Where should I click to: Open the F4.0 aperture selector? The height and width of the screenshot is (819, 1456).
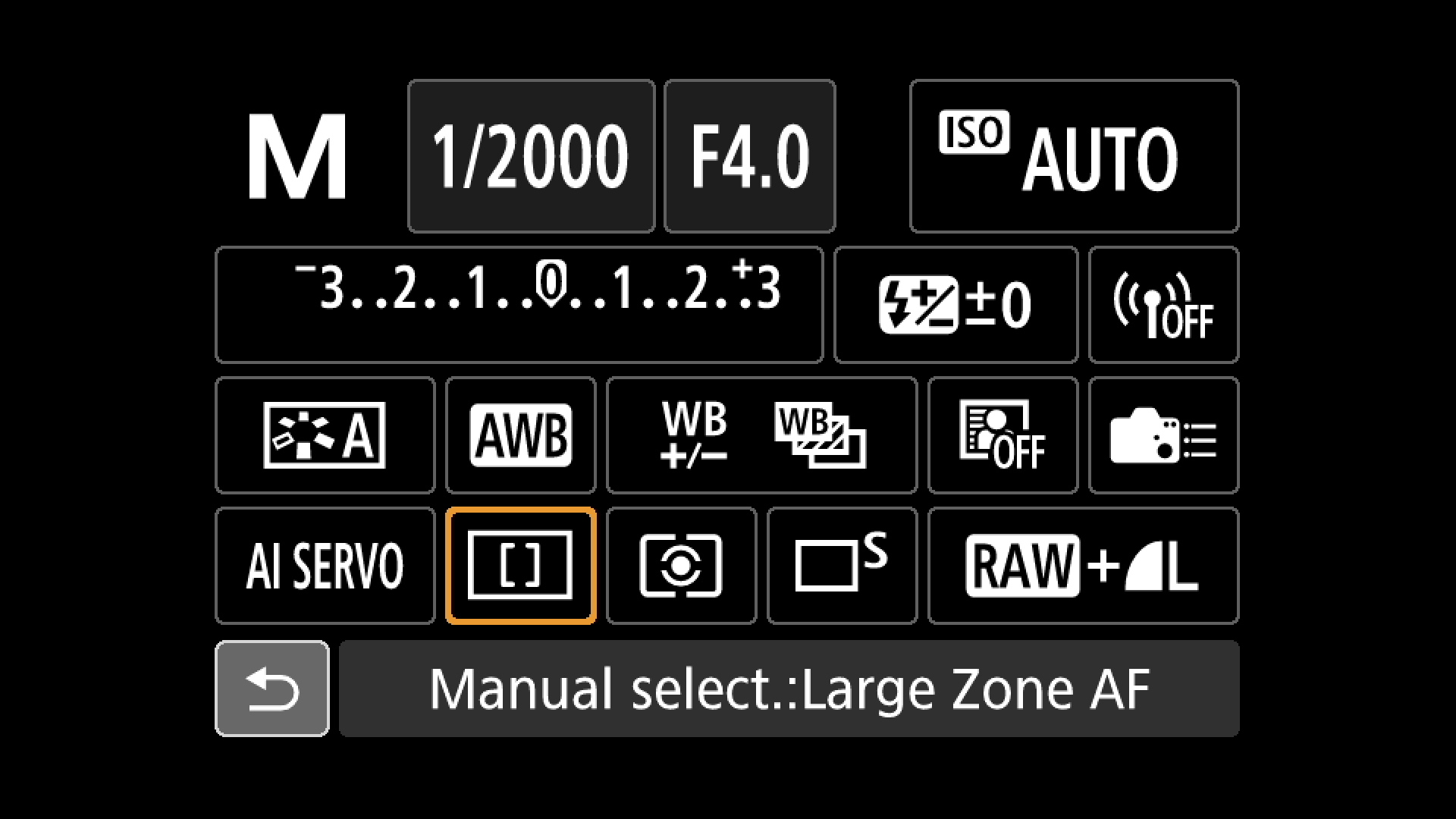750,156
